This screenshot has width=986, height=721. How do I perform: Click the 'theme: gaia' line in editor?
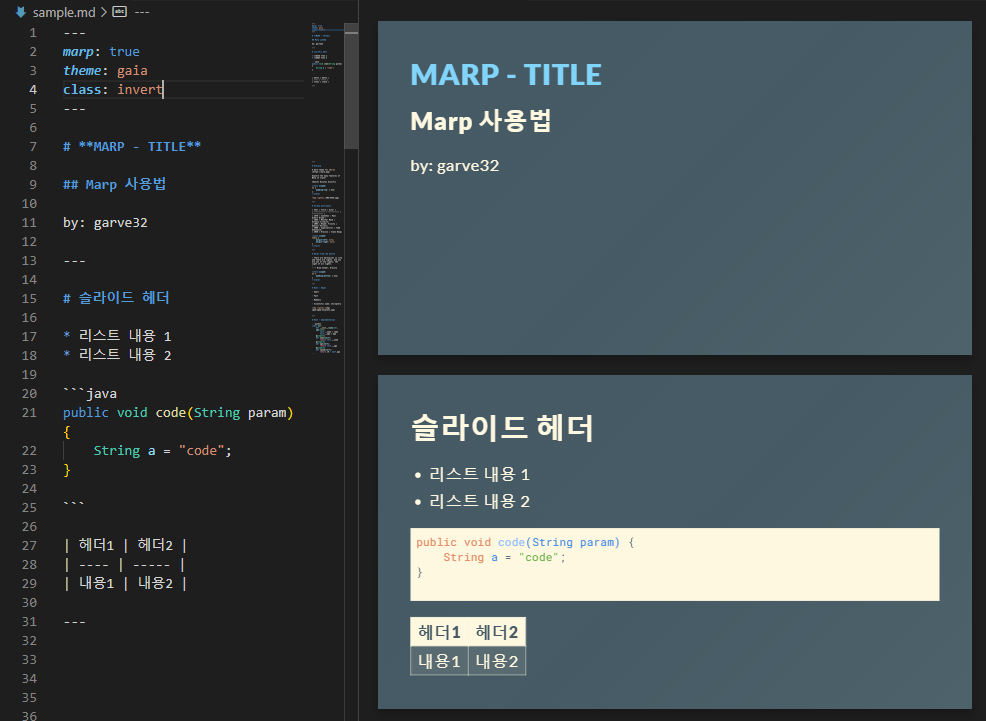pos(105,70)
